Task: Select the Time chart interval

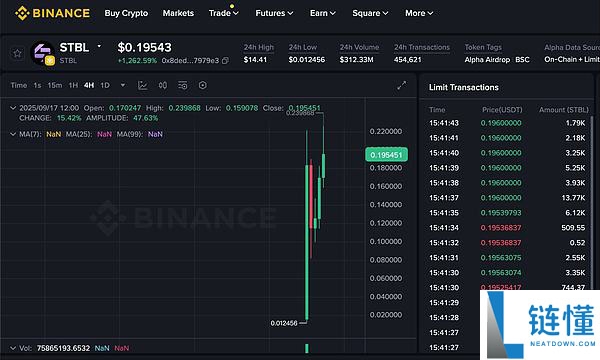Action: coord(19,85)
